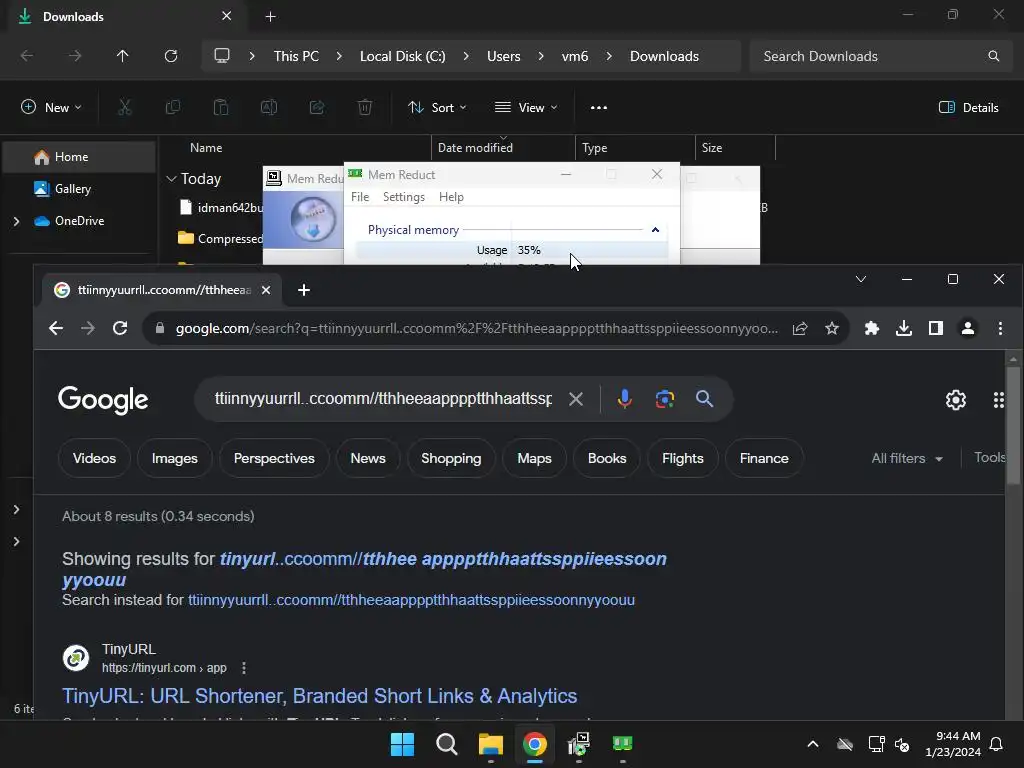This screenshot has width=1024, height=768.
Task: Refresh the Downloads folder in Explorer
Action: 171,56
